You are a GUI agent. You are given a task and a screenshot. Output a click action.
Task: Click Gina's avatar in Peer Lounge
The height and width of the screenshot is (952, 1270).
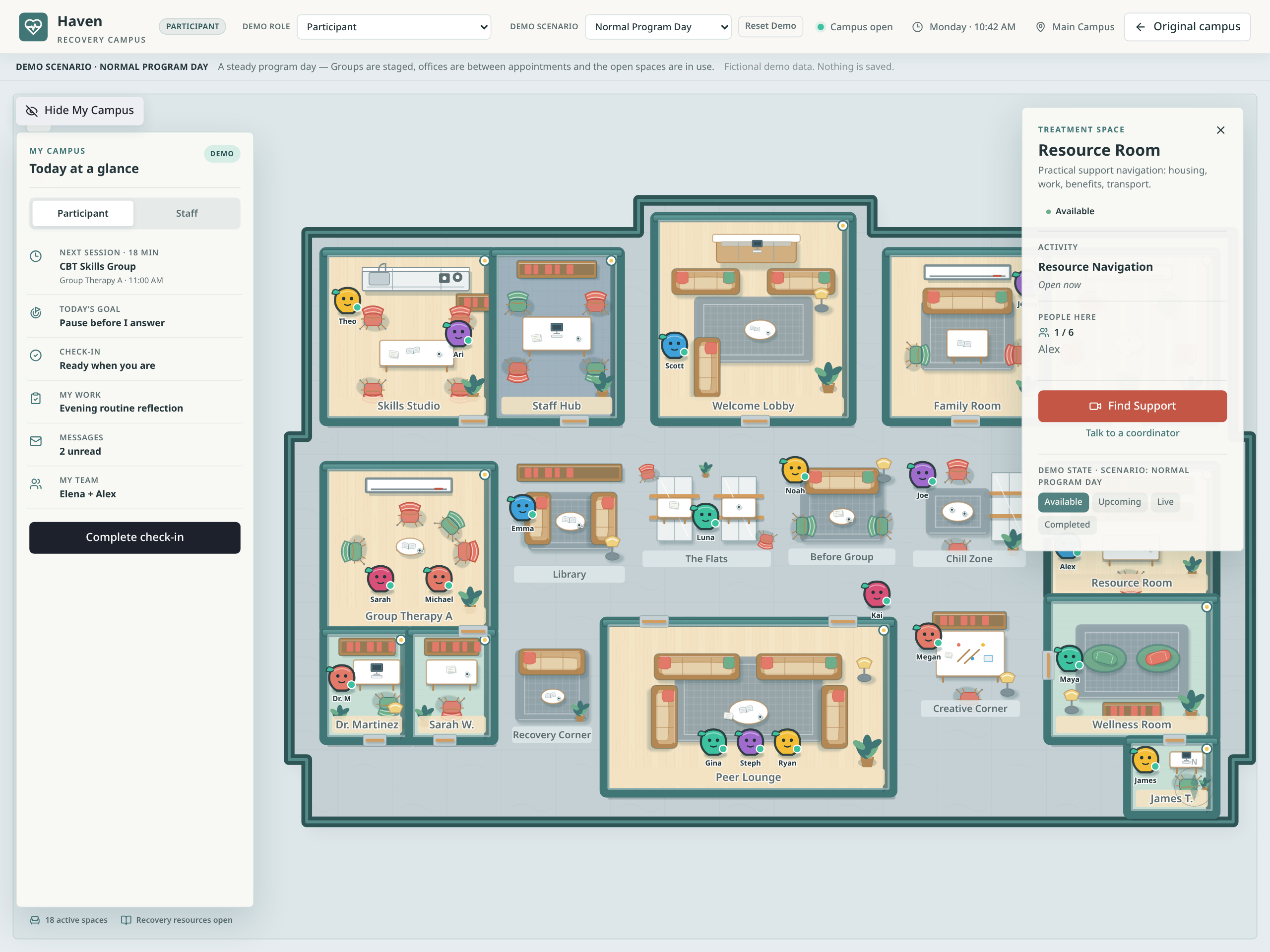[x=713, y=743]
